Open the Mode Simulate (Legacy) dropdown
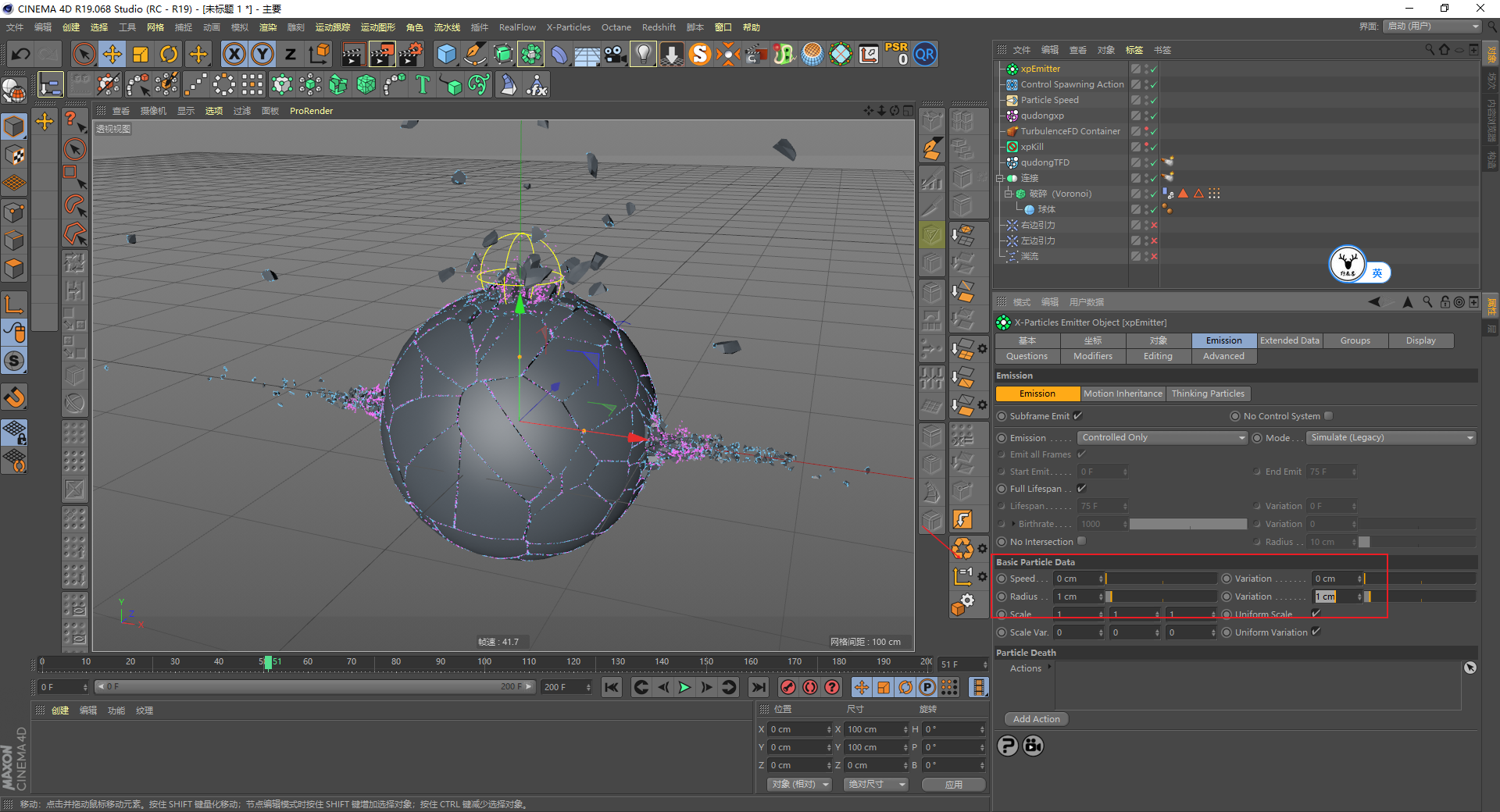The width and height of the screenshot is (1500, 812). tap(1391, 437)
